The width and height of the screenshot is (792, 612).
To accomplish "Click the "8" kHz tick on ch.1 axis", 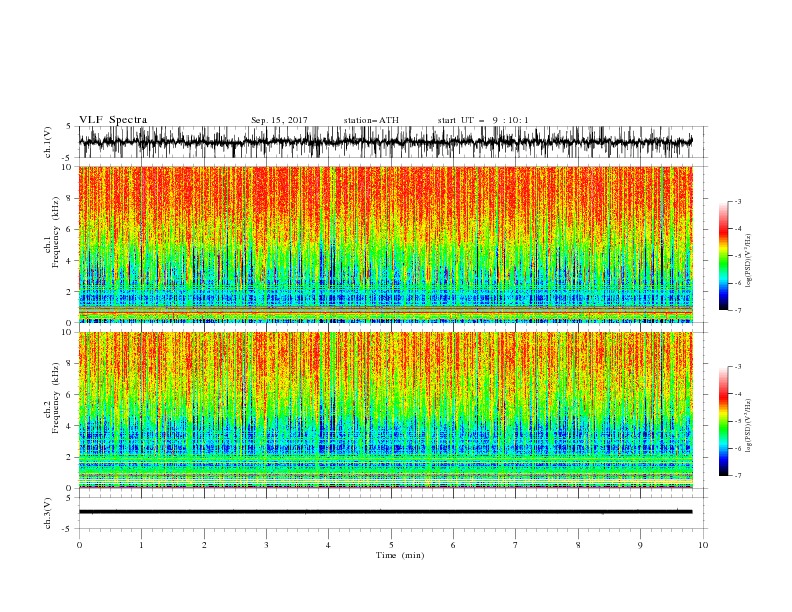I will (x=69, y=198).
